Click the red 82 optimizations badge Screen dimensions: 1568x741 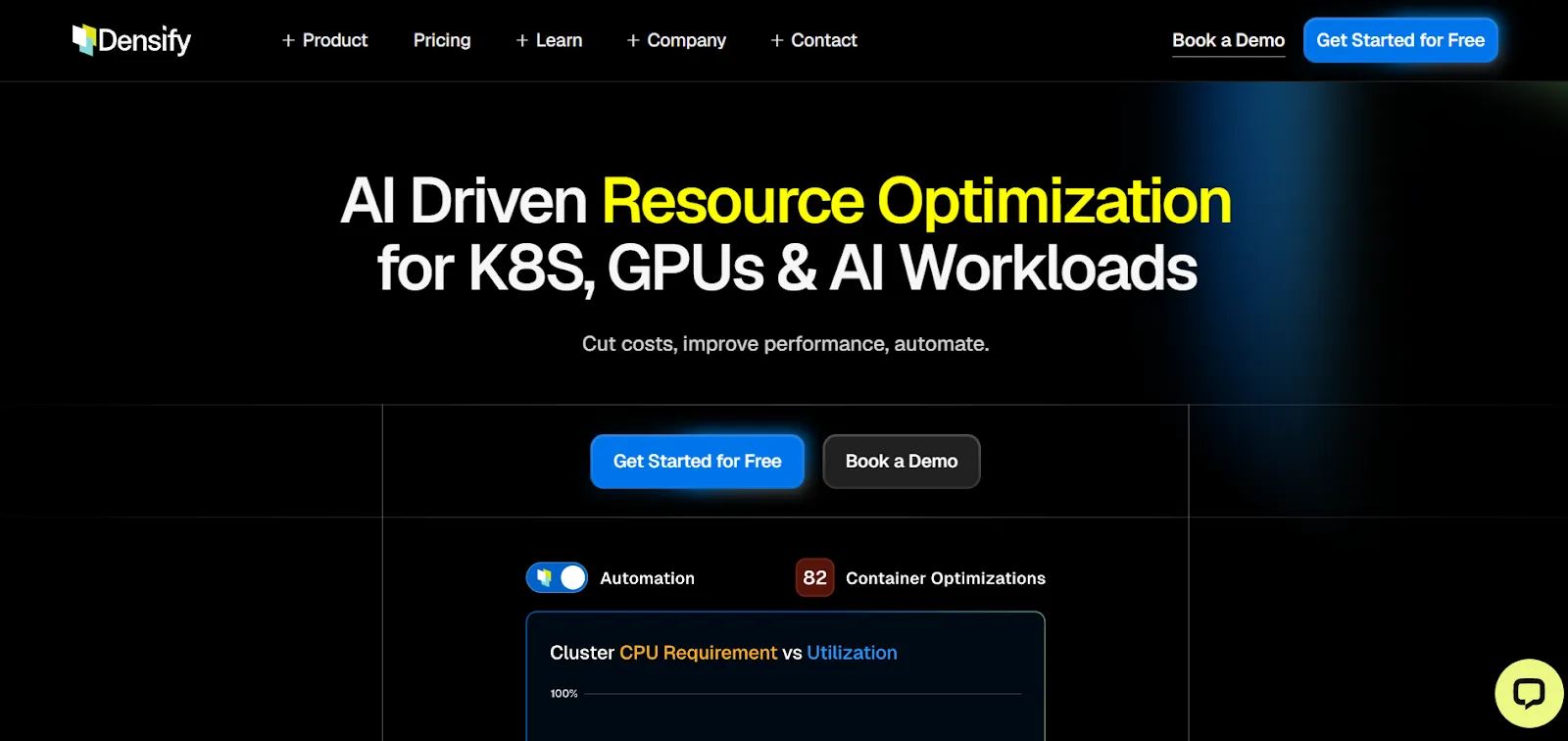pyautogui.click(x=814, y=577)
